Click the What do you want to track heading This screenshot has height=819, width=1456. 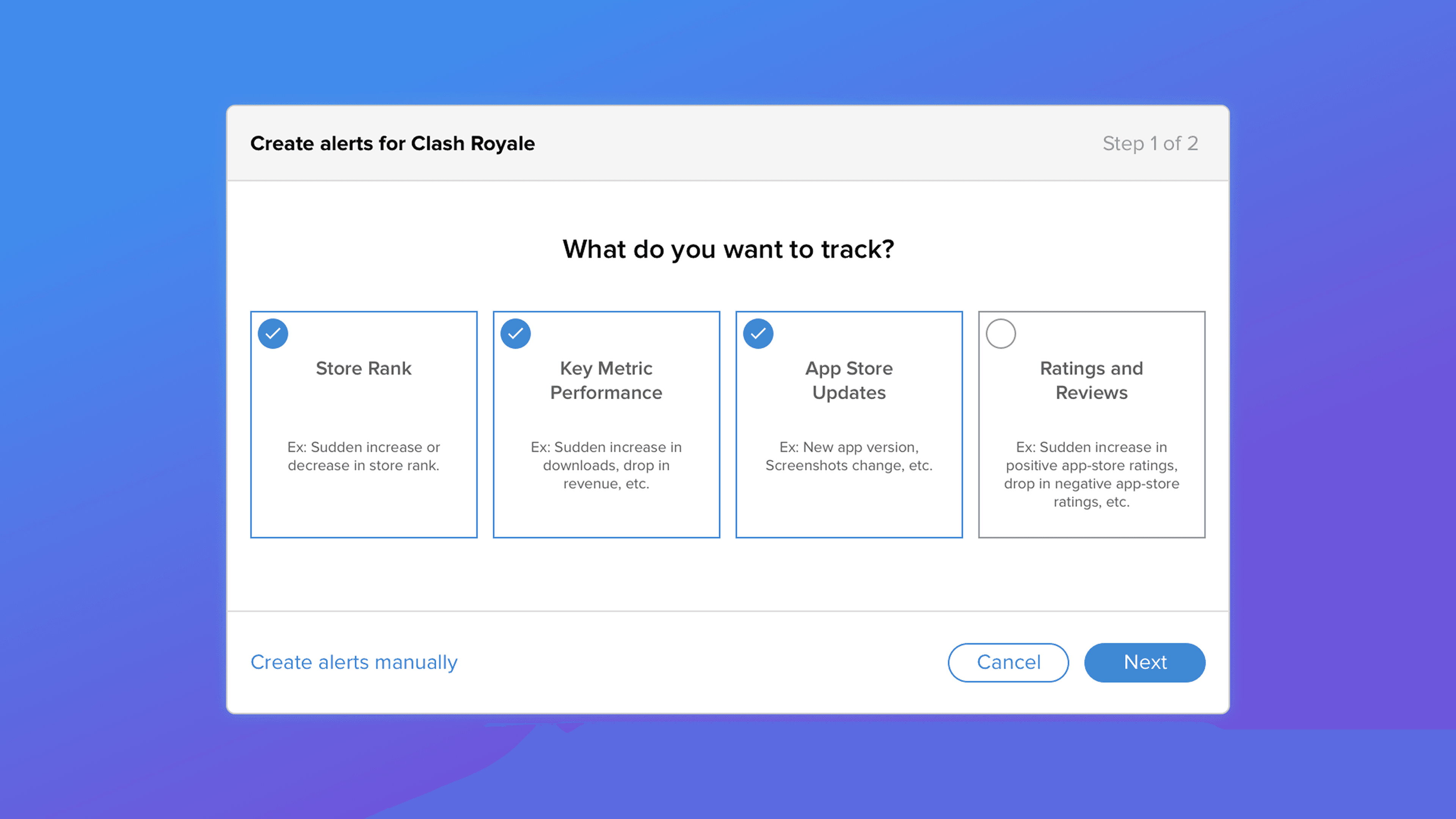pos(728,249)
